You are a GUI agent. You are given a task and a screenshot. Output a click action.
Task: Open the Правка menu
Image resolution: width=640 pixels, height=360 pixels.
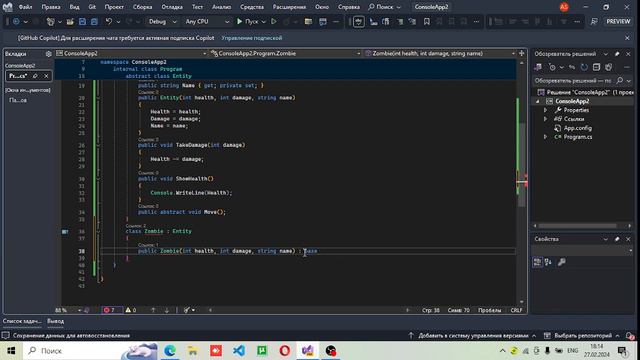point(51,7)
